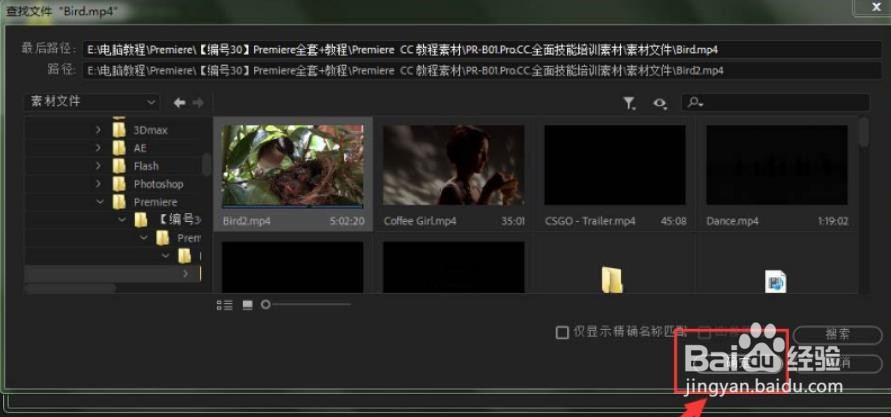Click the CSGO - Trailer.mp4 file name
This screenshot has width=891, height=417.
590,221
